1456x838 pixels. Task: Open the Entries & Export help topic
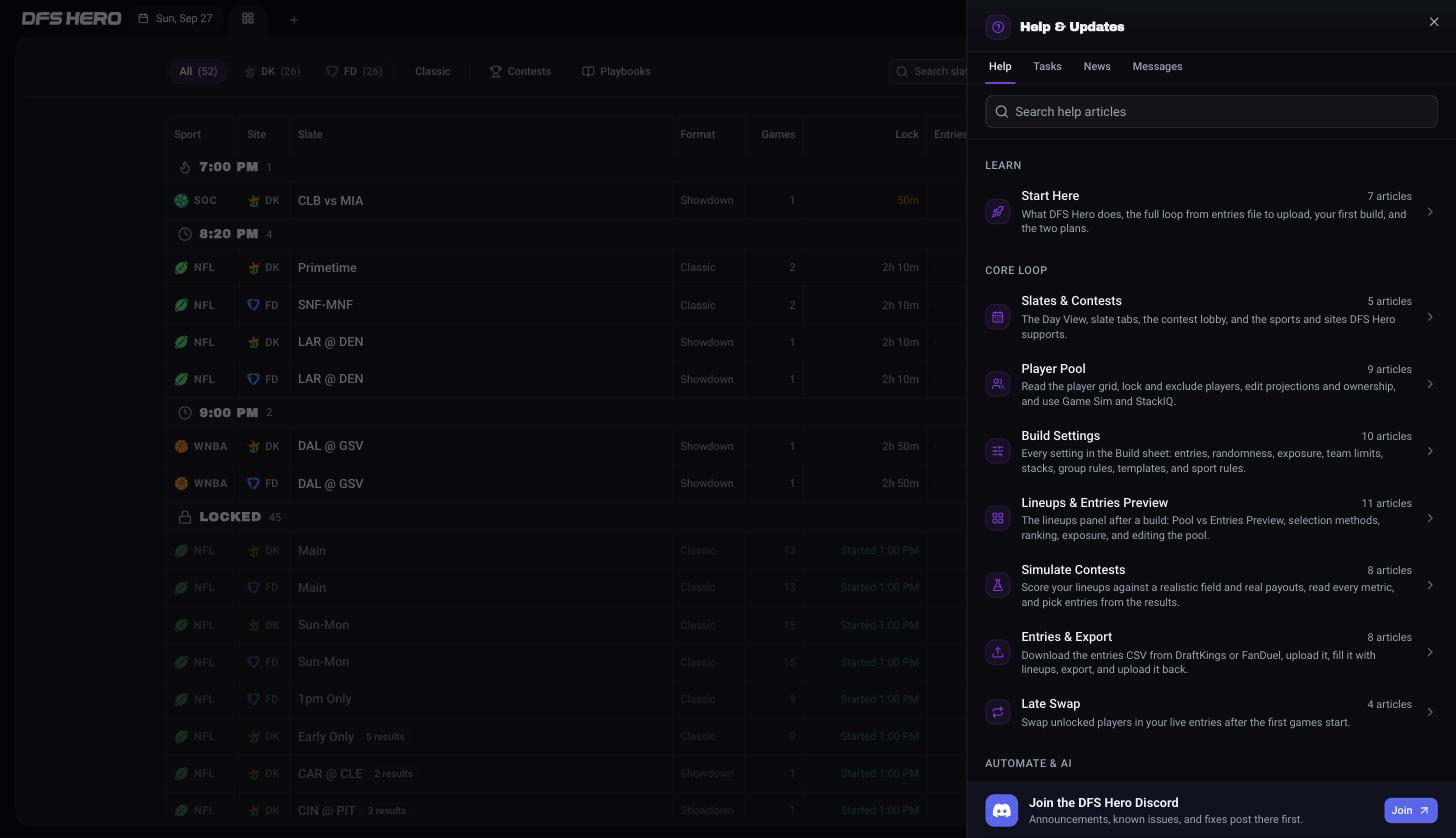tap(1211, 652)
